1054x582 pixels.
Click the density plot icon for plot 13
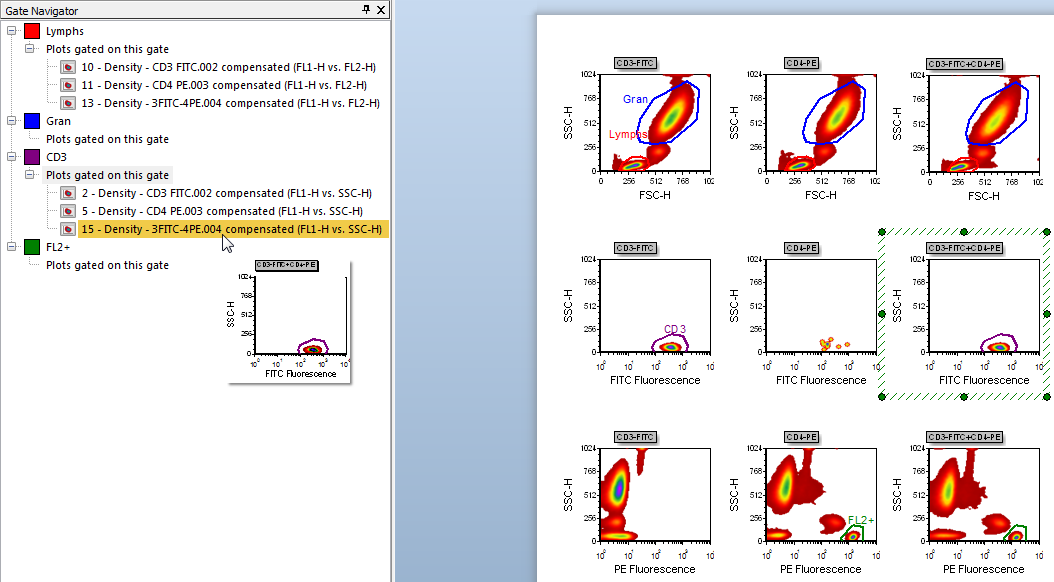(68, 103)
